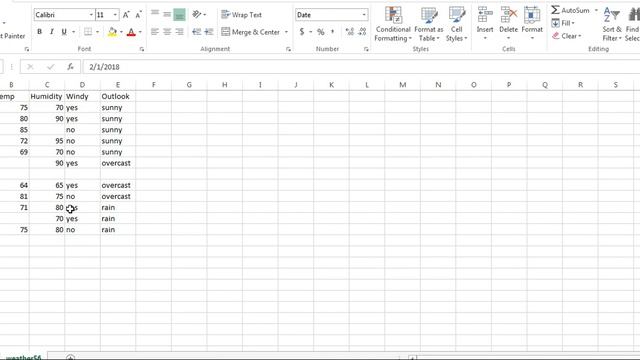Open Sort & Filter menu
Screen dimensions: 640x360
[x=612, y=24]
